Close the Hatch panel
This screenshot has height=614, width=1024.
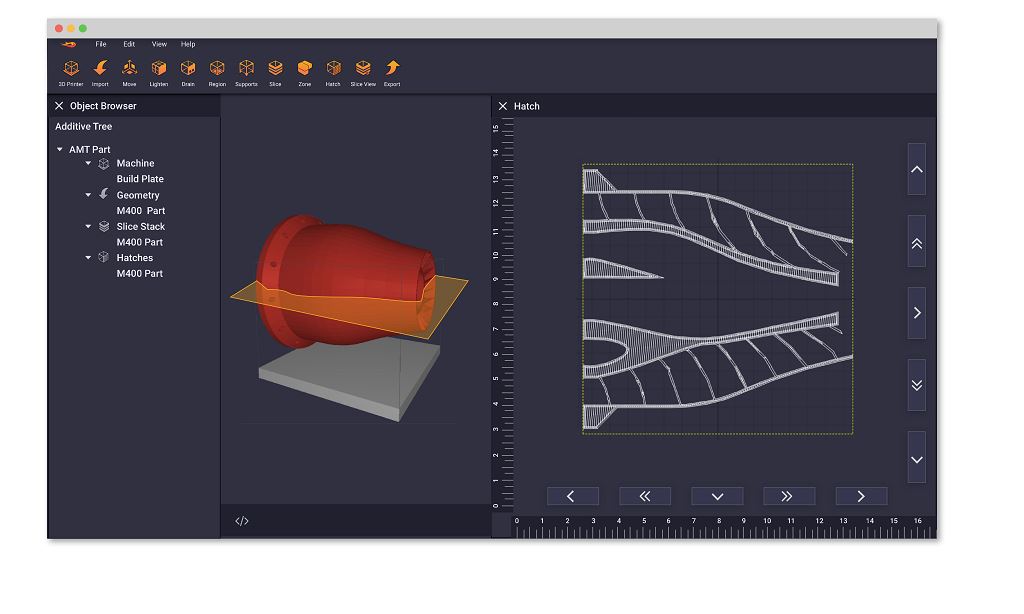[x=503, y=106]
